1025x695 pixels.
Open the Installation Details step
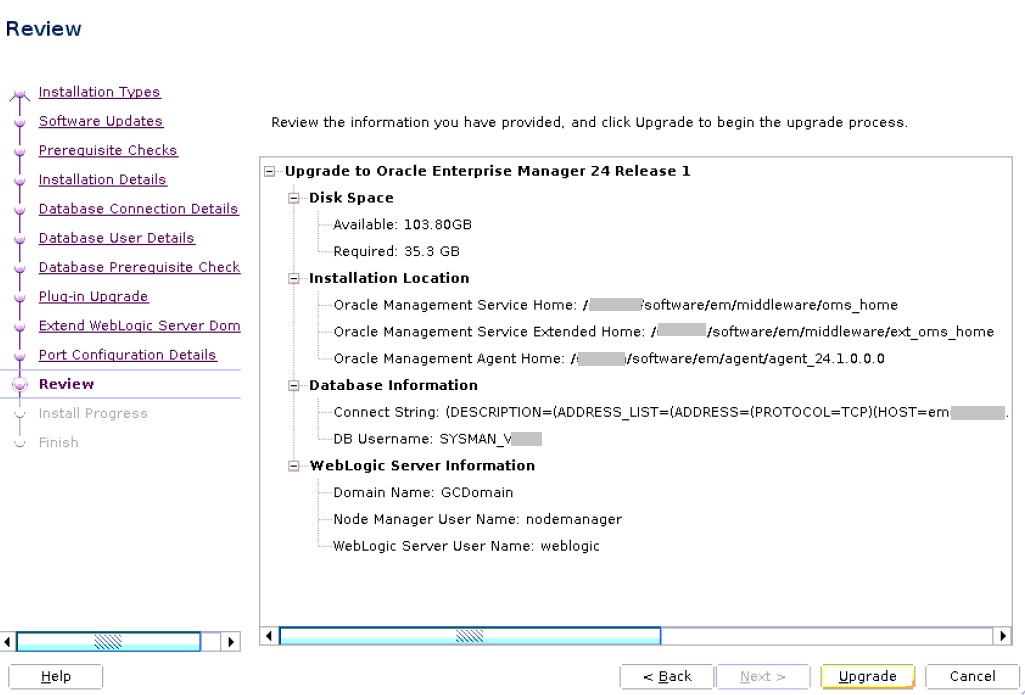tap(103, 180)
